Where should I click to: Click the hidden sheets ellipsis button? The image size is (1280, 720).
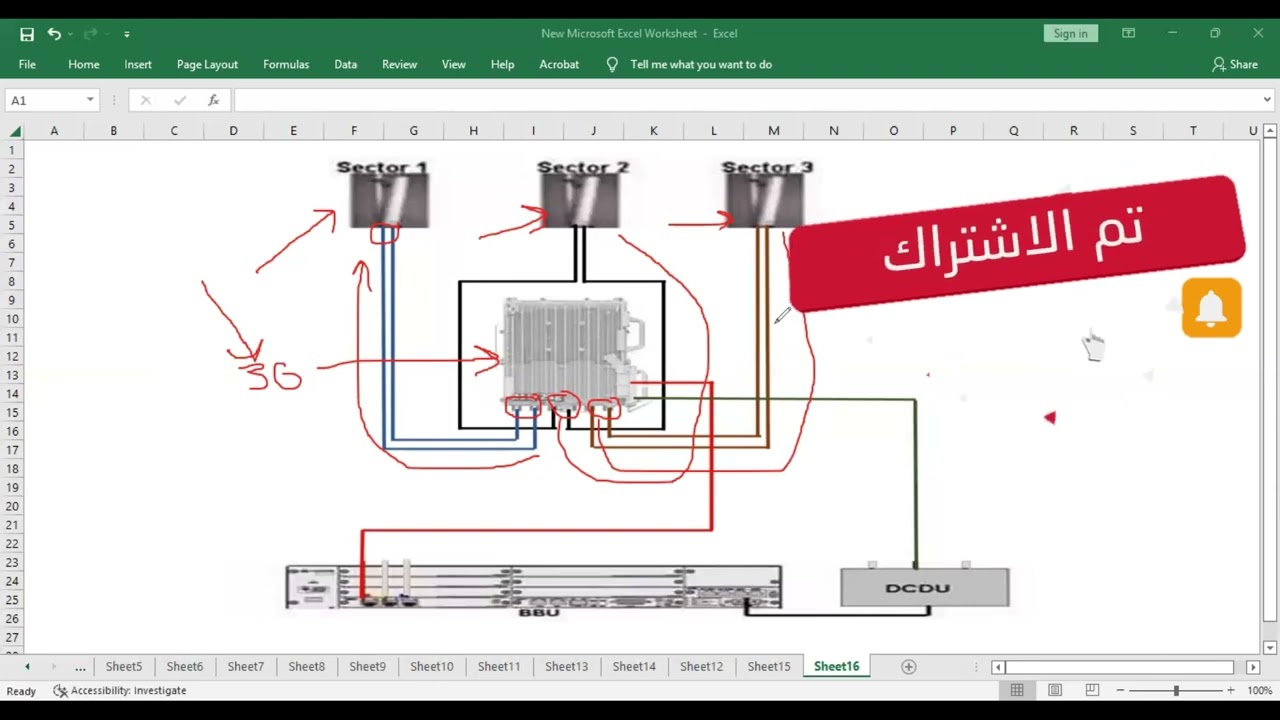tap(80, 667)
